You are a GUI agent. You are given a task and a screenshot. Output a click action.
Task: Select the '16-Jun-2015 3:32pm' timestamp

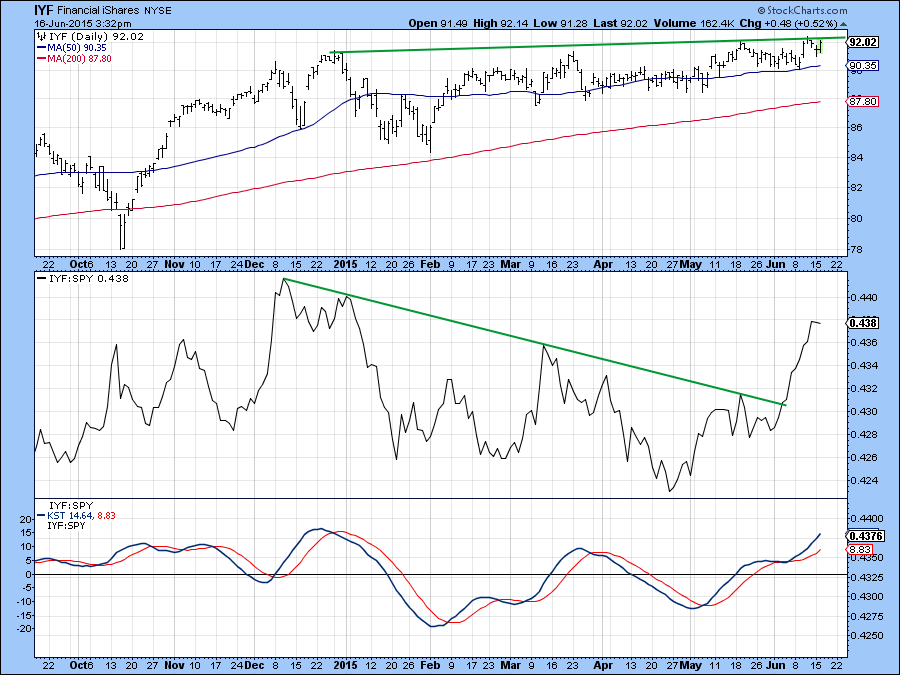pyautogui.click(x=83, y=24)
